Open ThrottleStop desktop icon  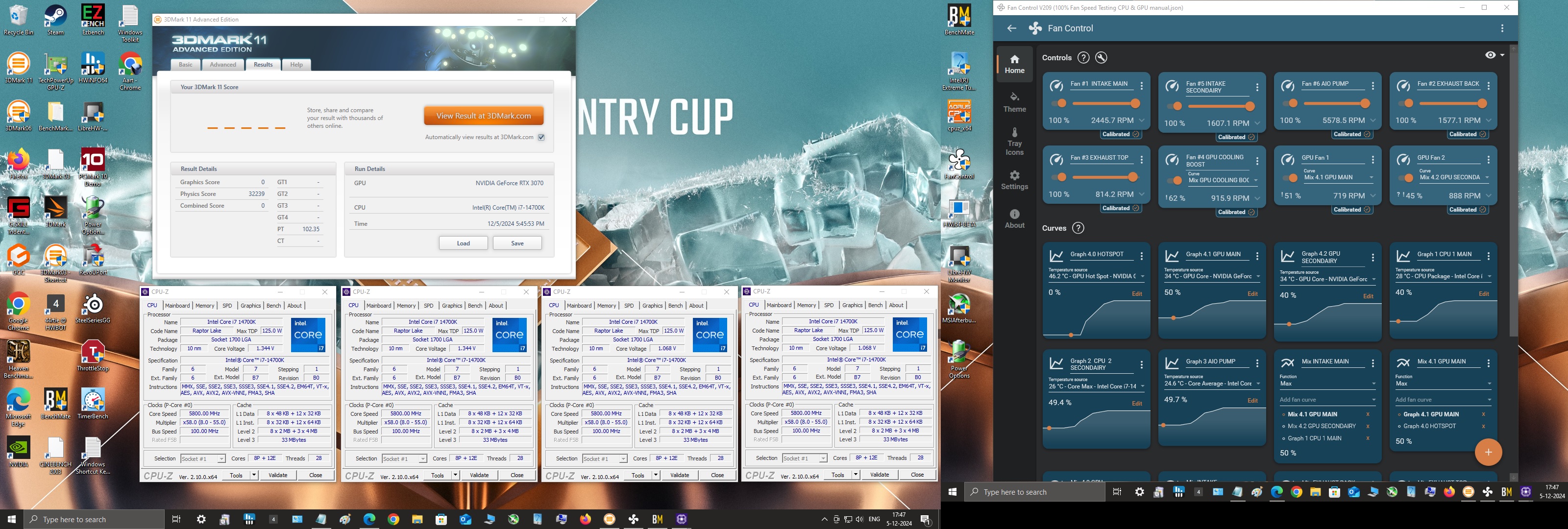tap(93, 356)
